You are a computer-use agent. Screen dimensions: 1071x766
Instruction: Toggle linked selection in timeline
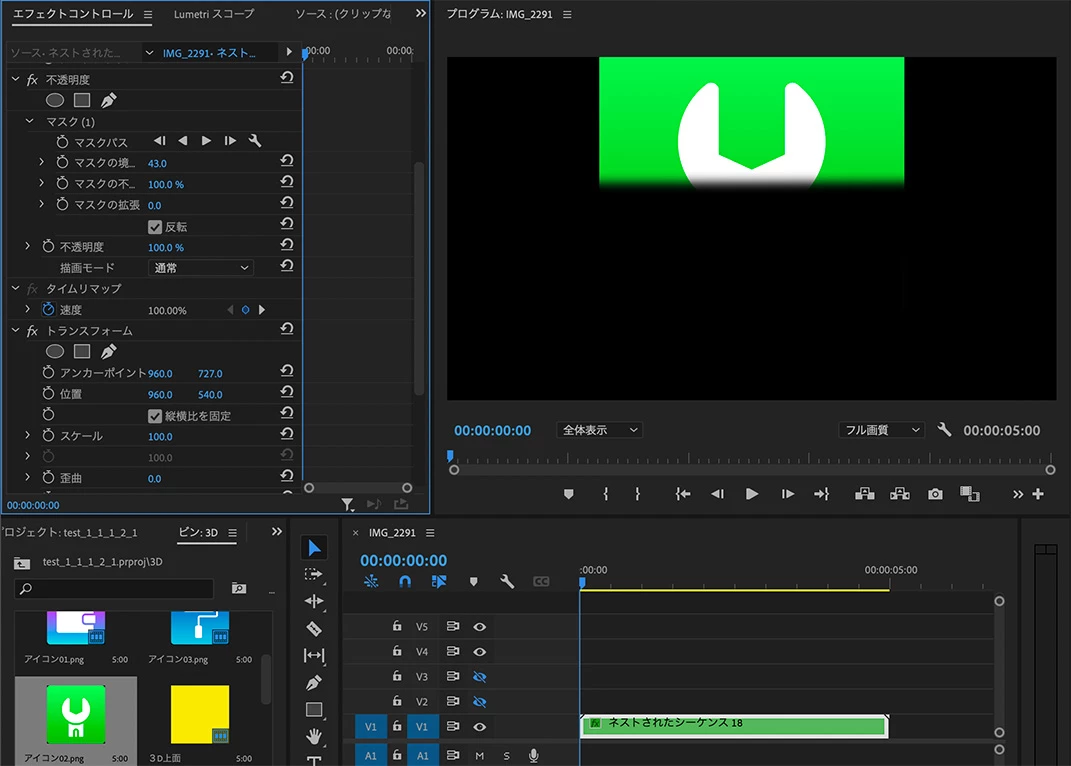[x=439, y=582]
